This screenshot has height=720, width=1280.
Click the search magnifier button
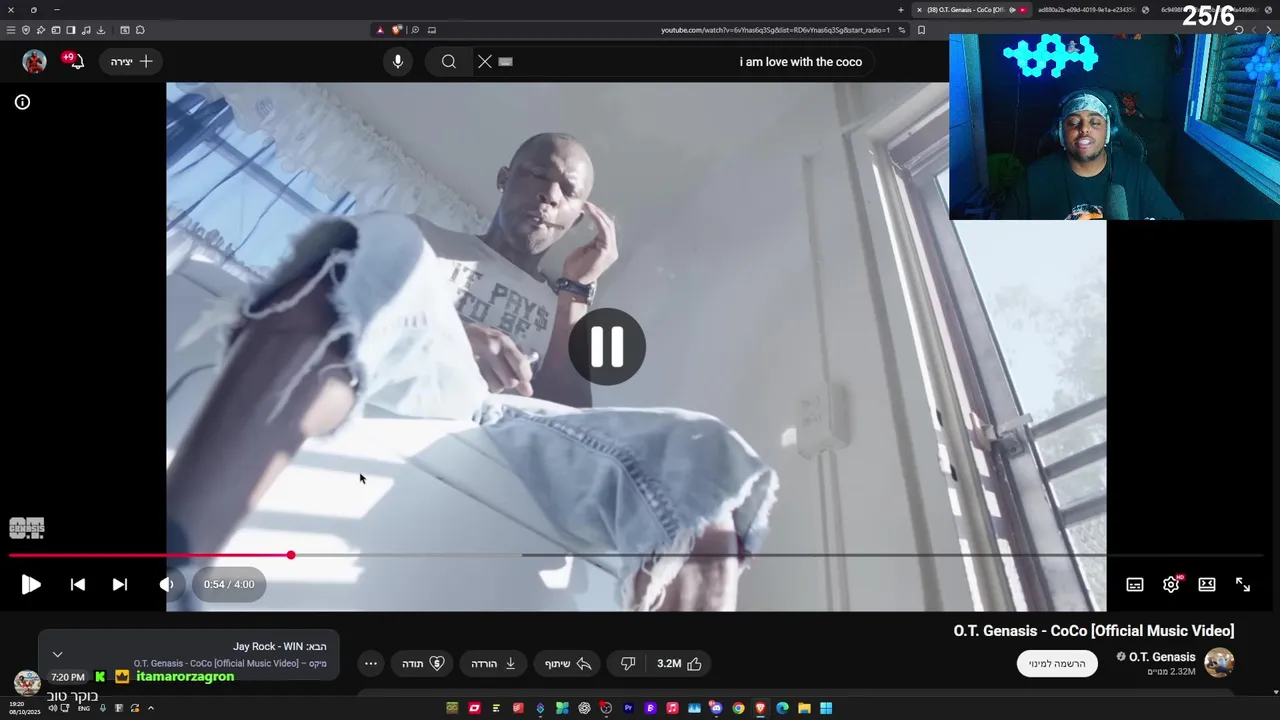(449, 62)
